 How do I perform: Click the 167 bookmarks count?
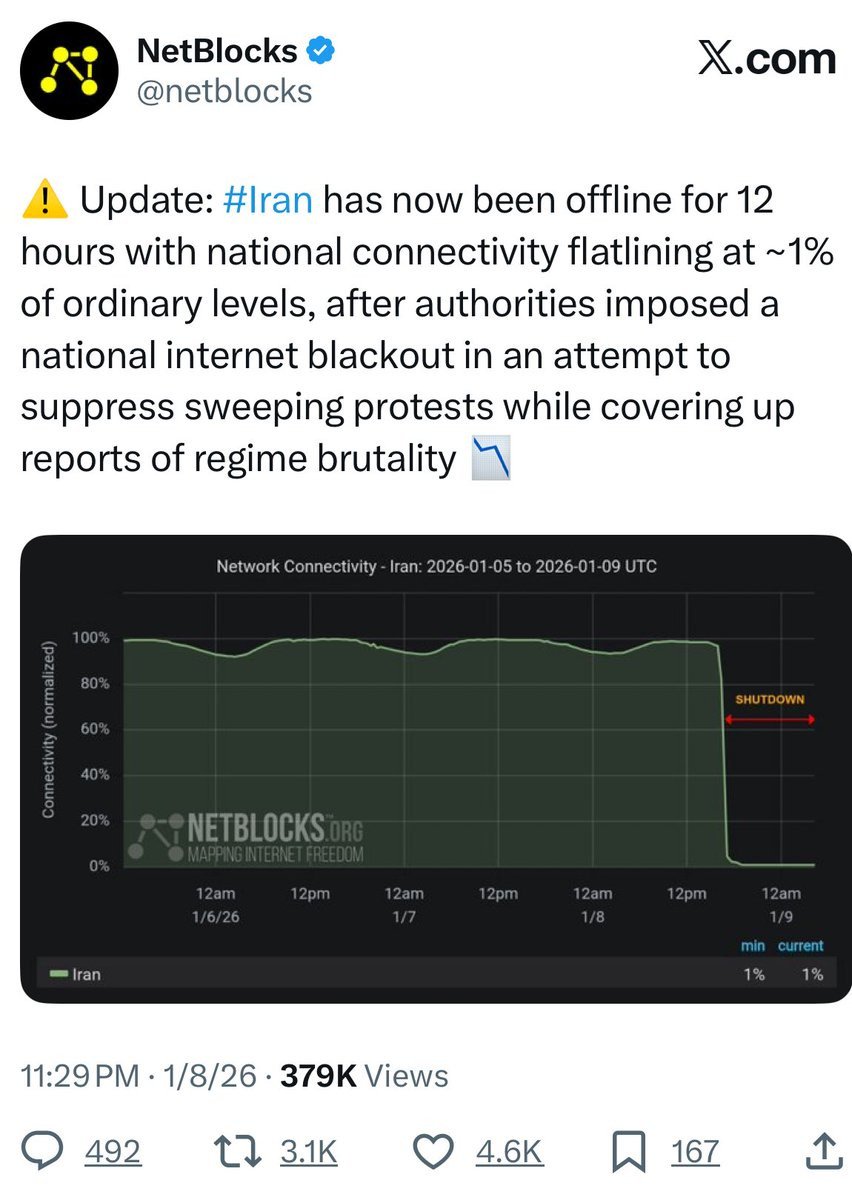click(694, 1152)
